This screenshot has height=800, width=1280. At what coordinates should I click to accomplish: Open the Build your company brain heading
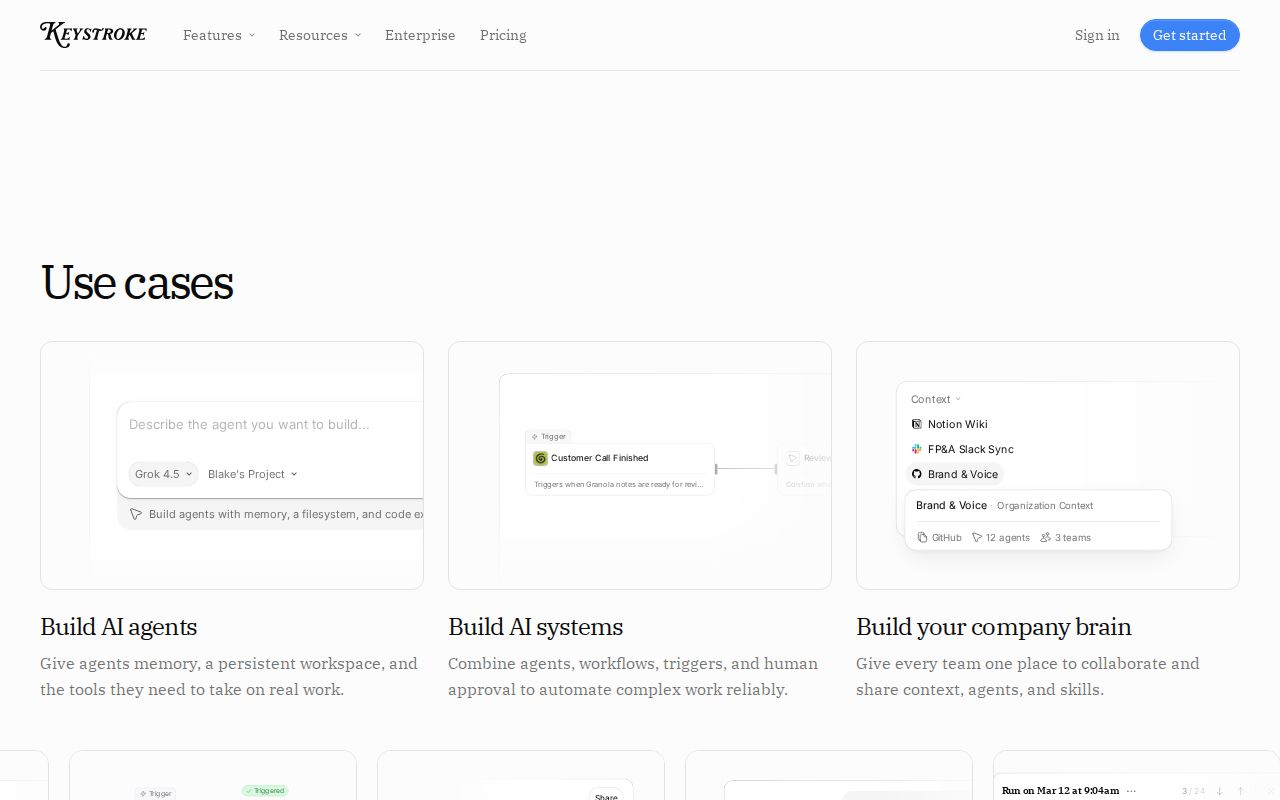click(994, 627)
